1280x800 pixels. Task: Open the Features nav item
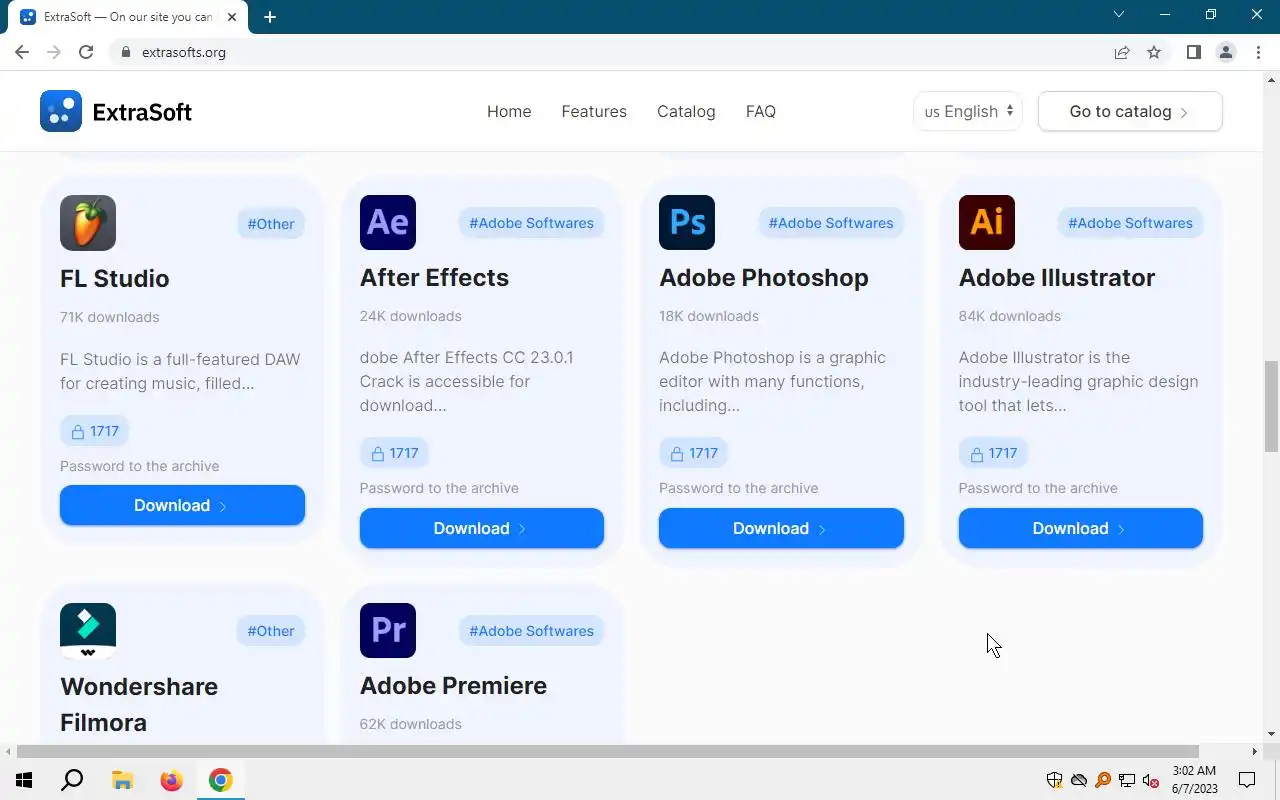coord(594,111)
